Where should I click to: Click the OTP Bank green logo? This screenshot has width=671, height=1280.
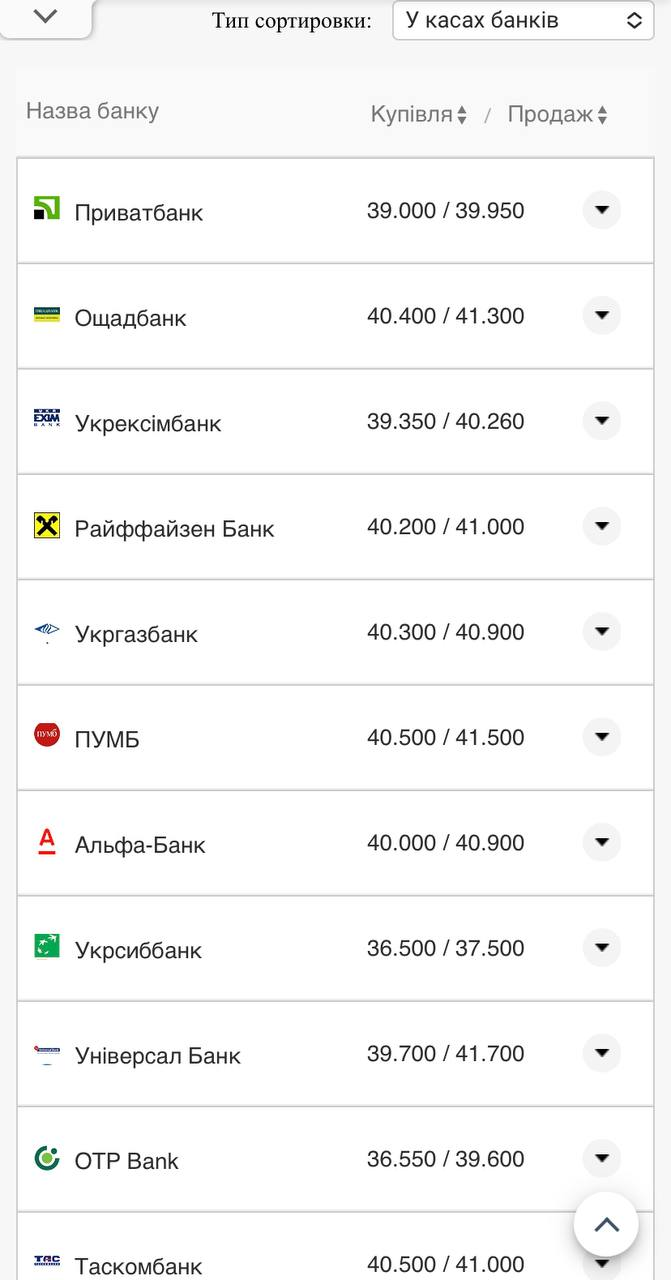[47, 1158]
